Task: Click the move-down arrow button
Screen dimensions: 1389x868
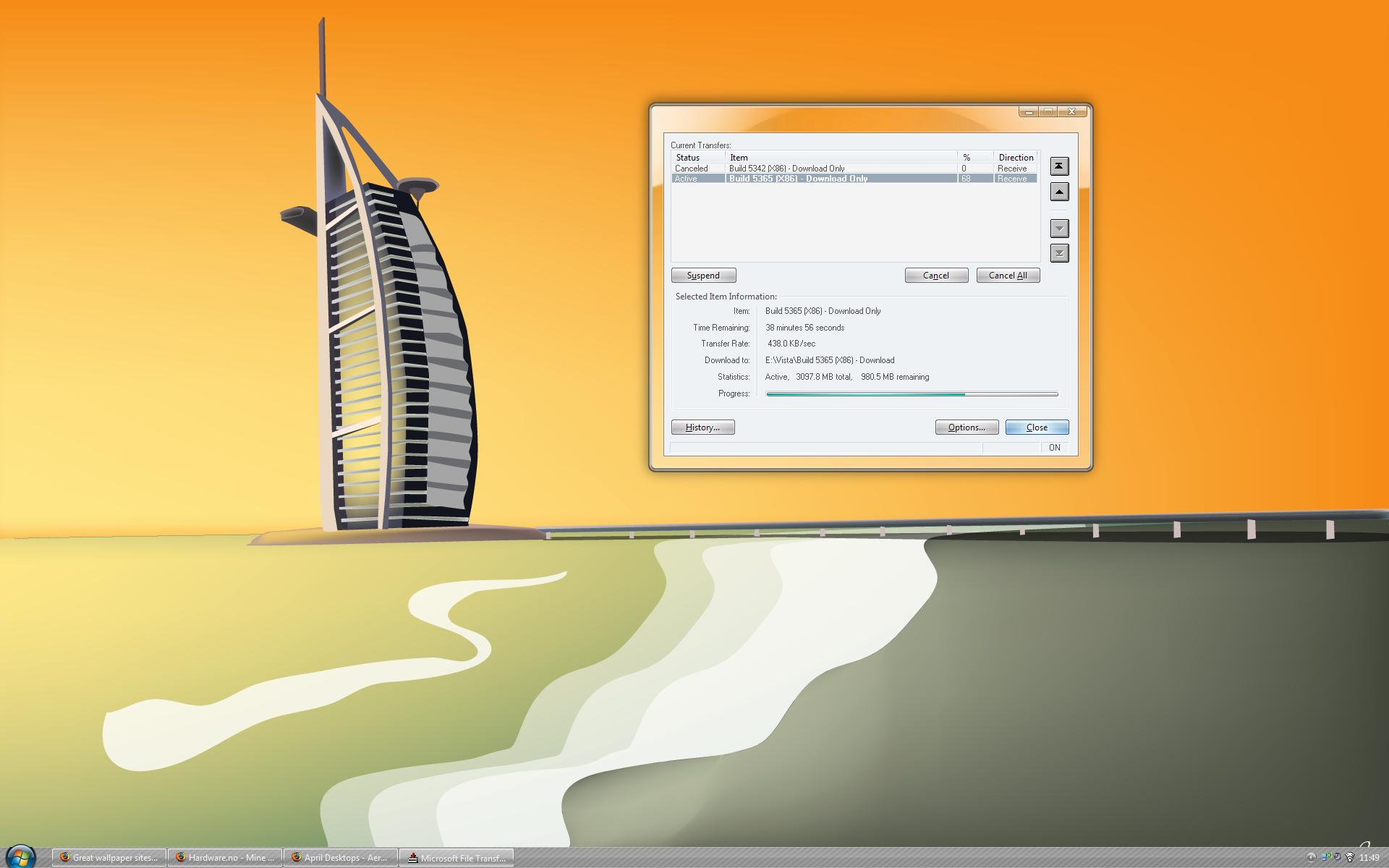Action: 1059,229
